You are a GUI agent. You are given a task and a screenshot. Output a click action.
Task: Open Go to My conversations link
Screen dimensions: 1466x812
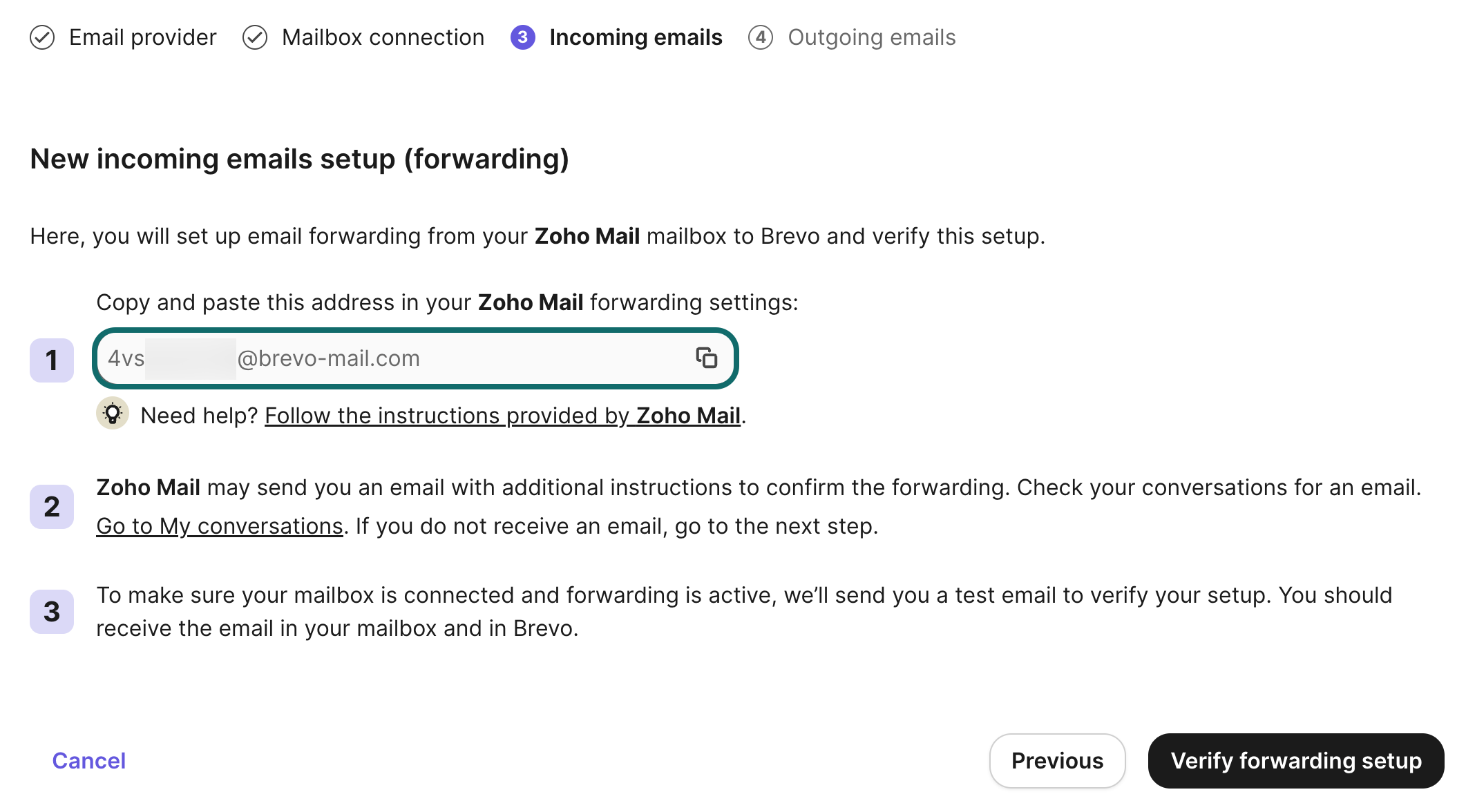(219, 525)
